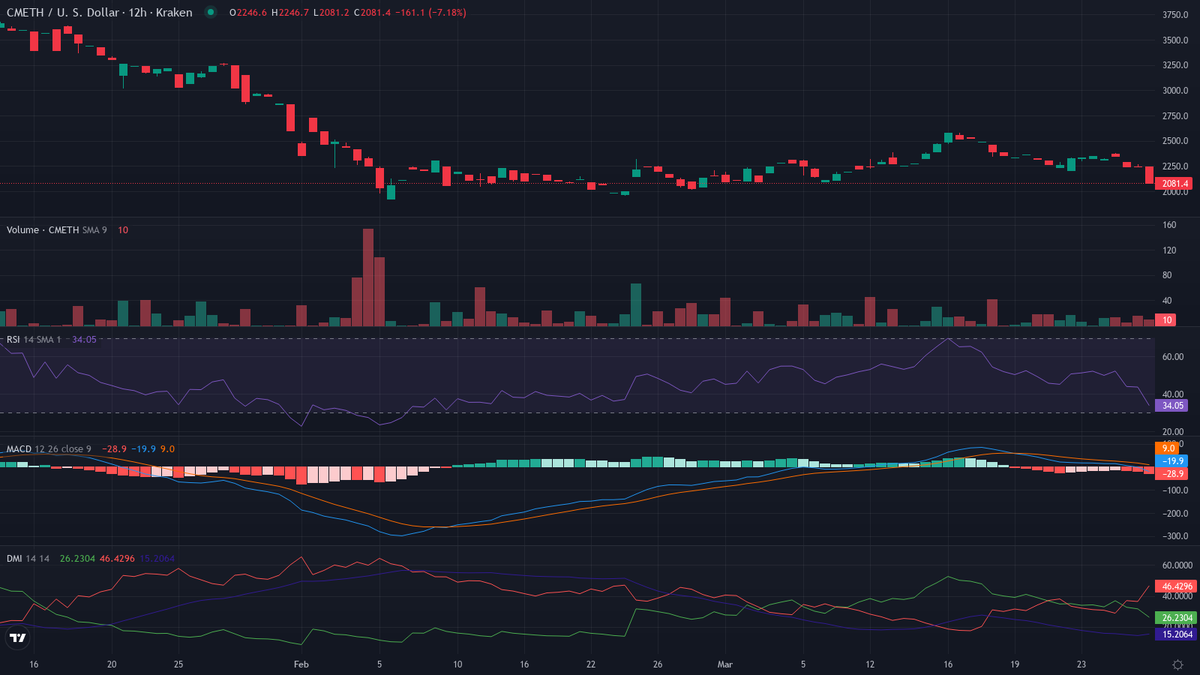Viewport: 1200px width, 675px height.
Task: Click the green 26.2304 value in DMI legend
Action: [78, 558]
